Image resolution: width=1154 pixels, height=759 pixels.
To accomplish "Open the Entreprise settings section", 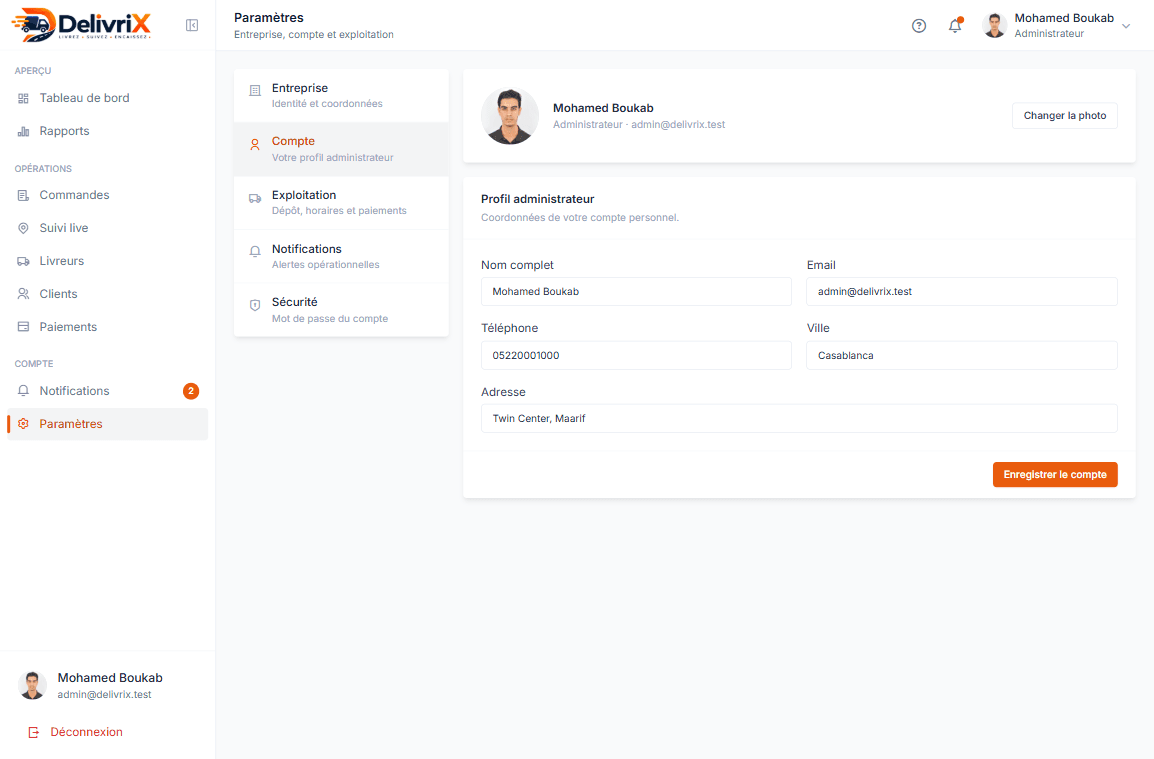I will [341, 96].
